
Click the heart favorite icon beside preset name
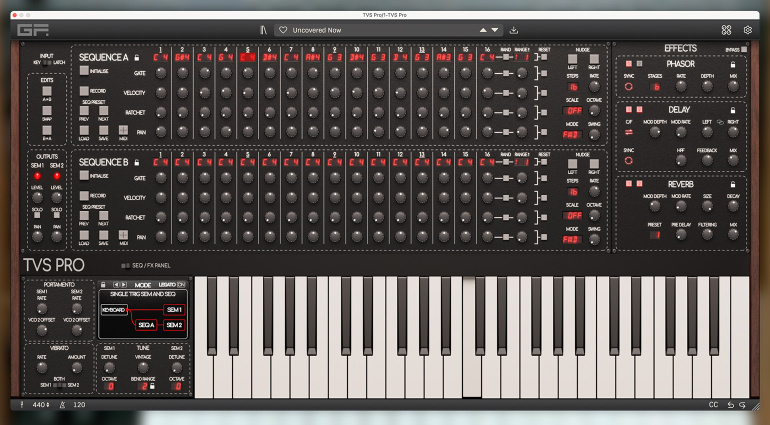point(283,30)
